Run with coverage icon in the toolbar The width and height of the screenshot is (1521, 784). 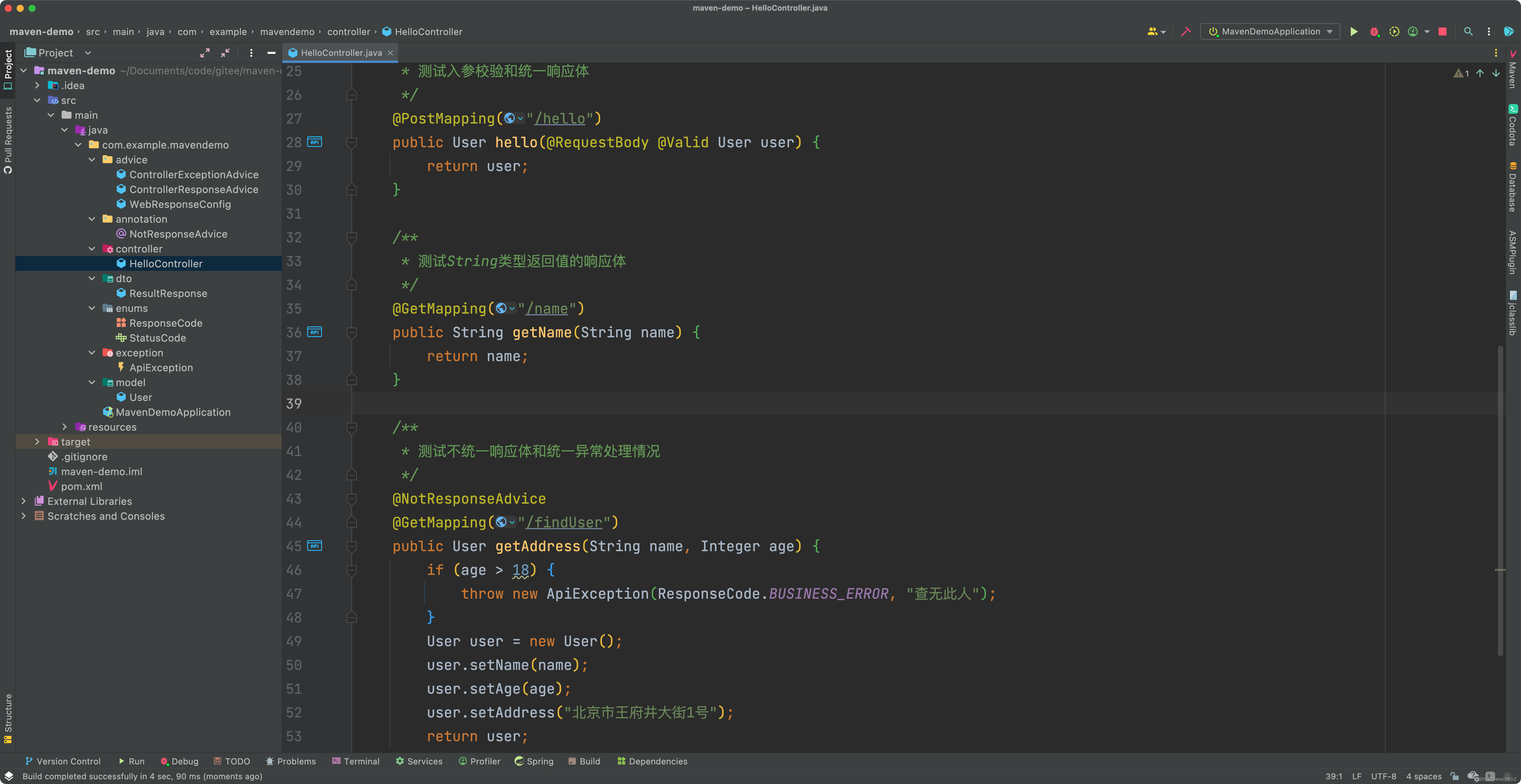pyautogui.click(x=1394, y=32)
